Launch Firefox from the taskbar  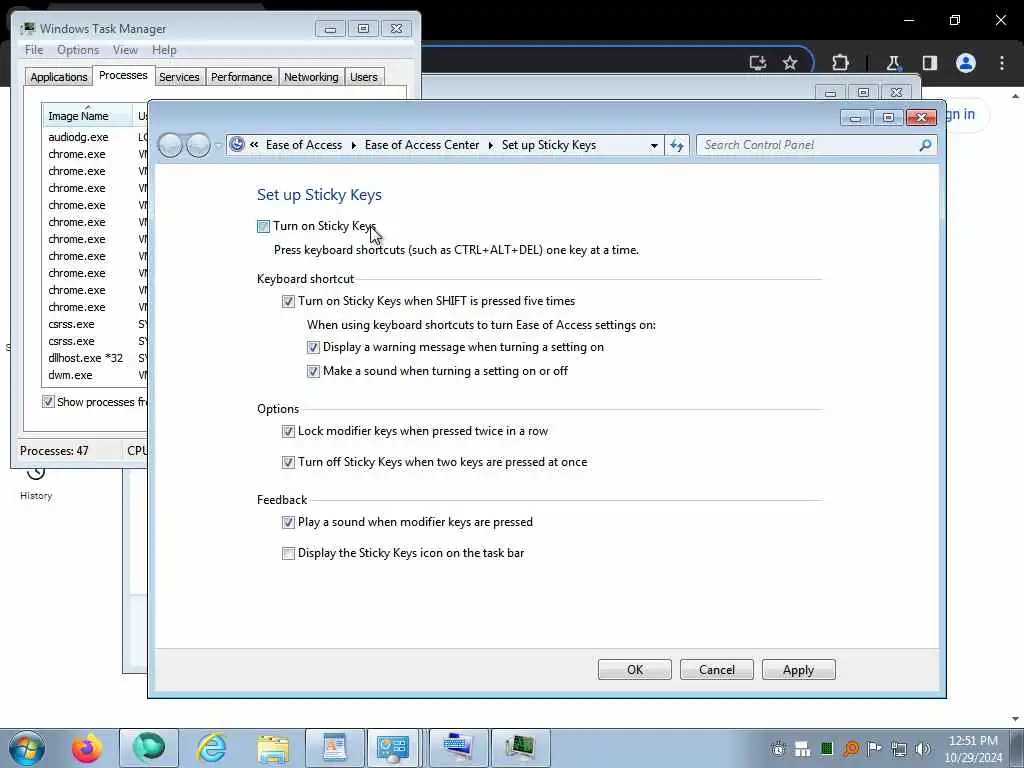(87, 748)
